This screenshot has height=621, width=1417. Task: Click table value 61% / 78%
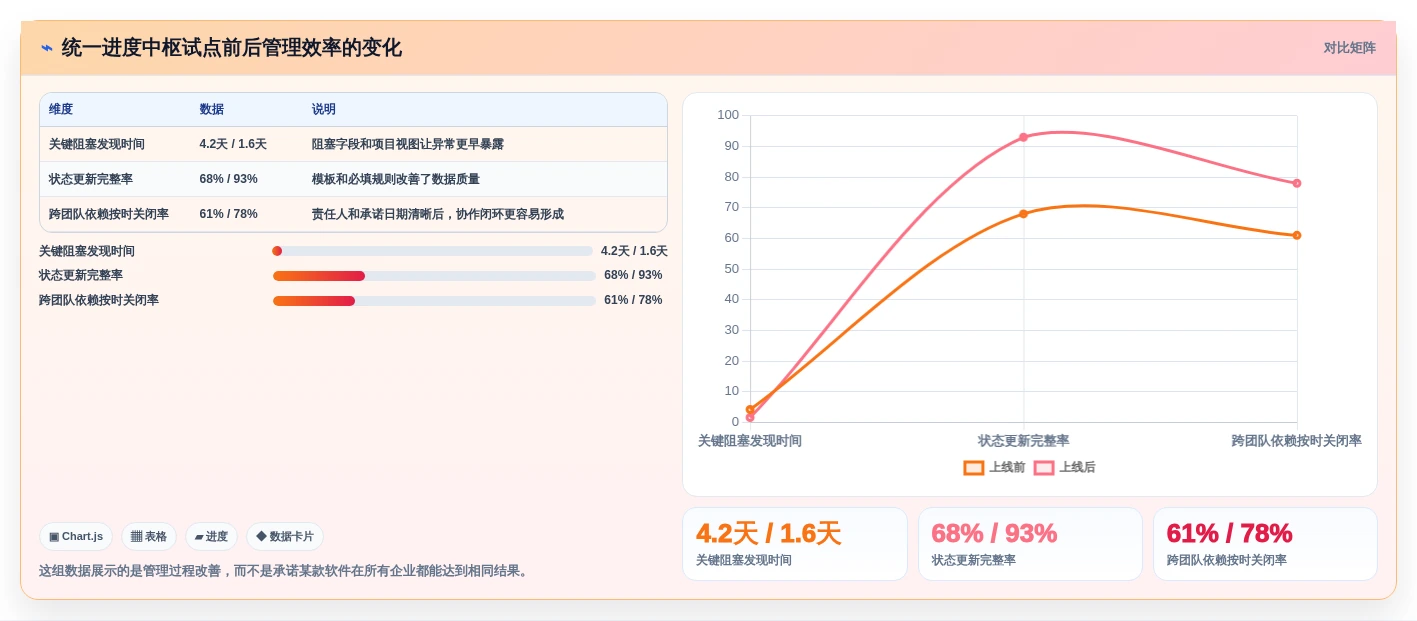point(229,214)
